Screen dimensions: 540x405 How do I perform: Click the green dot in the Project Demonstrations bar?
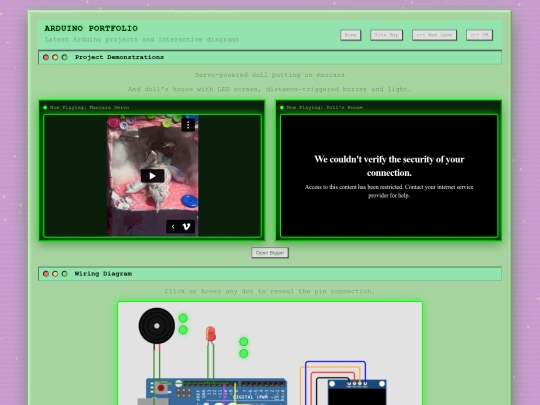(64, 57)
